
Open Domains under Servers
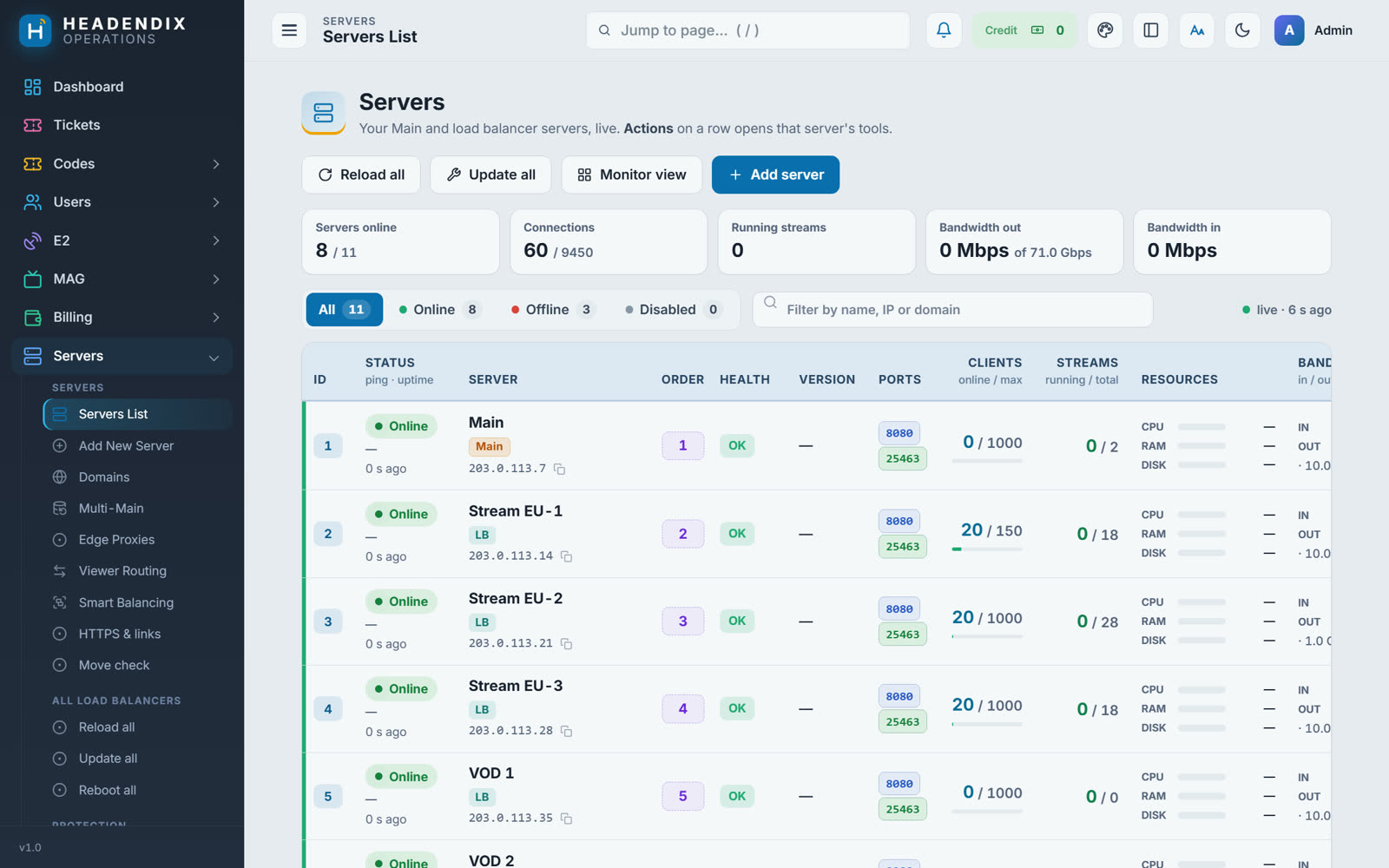click(137, 477)
